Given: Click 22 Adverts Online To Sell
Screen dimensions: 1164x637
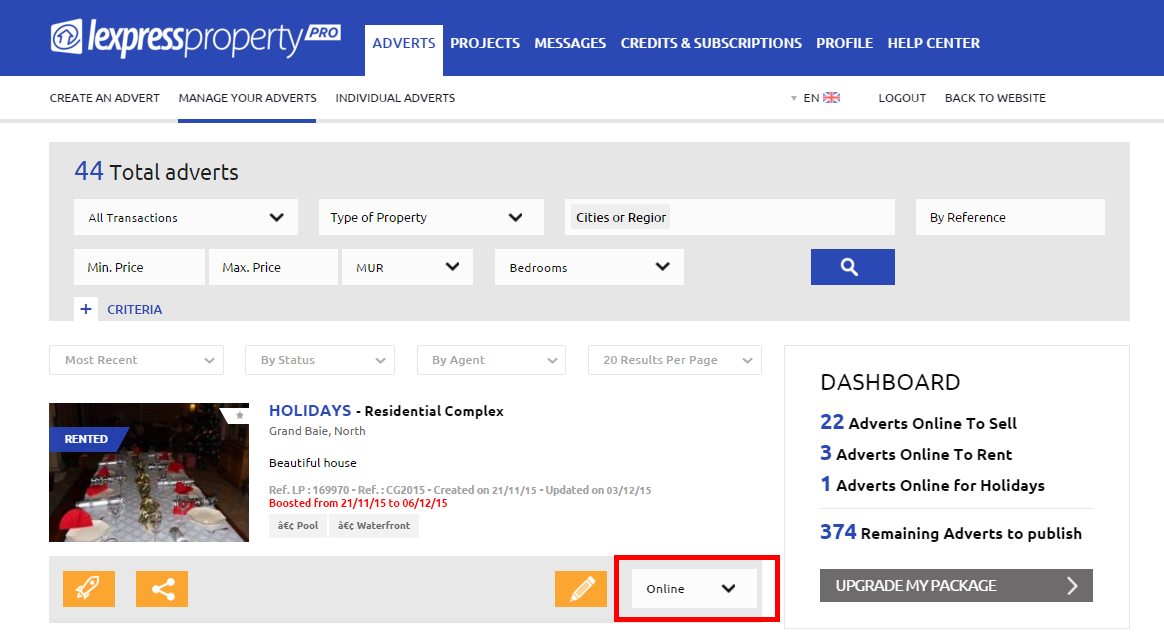Looking at the screenshot, I should coord(918,422).
